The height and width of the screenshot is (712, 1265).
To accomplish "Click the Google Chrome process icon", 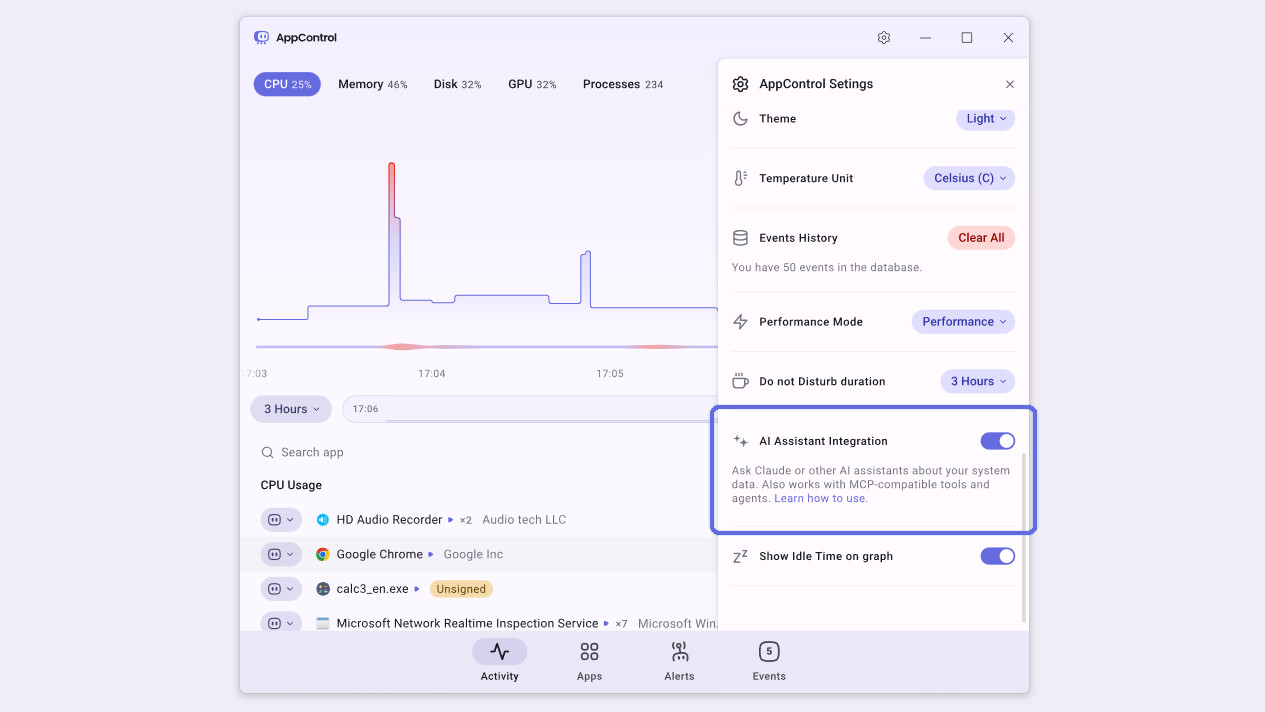I will [x=323, y=553].
